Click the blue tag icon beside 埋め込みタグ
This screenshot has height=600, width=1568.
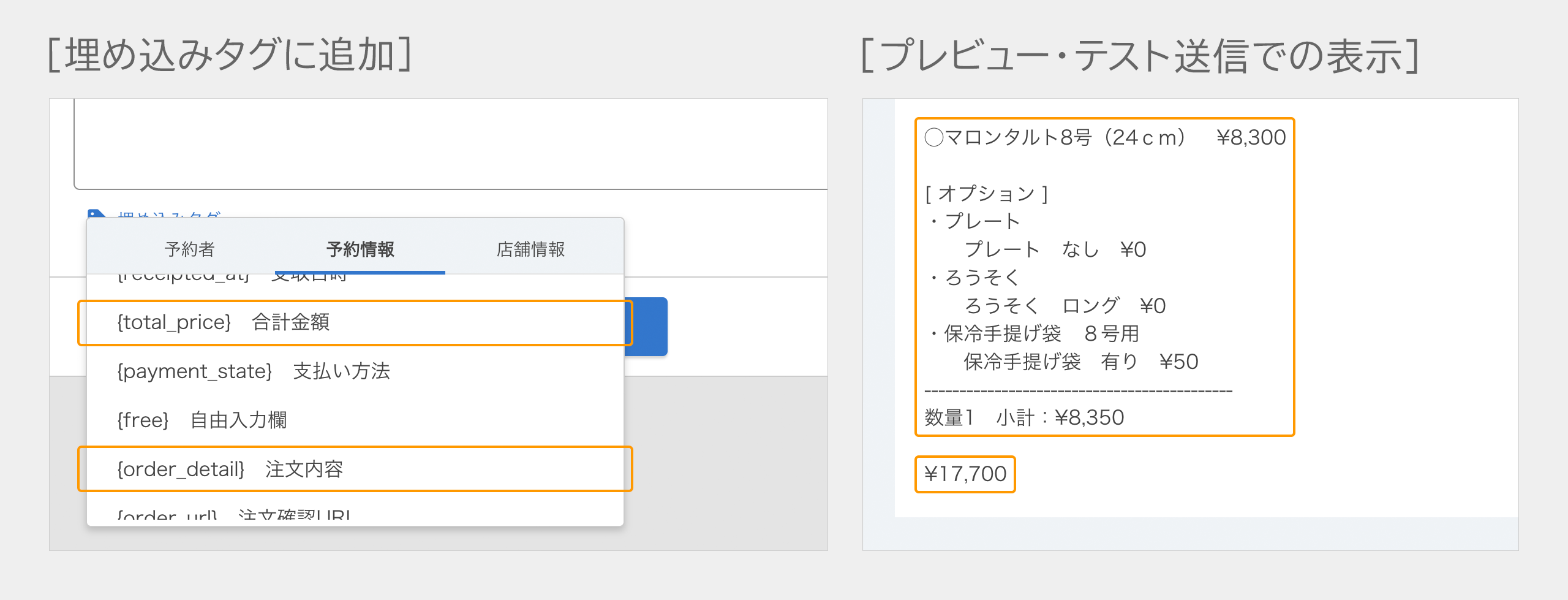point(96,214)
